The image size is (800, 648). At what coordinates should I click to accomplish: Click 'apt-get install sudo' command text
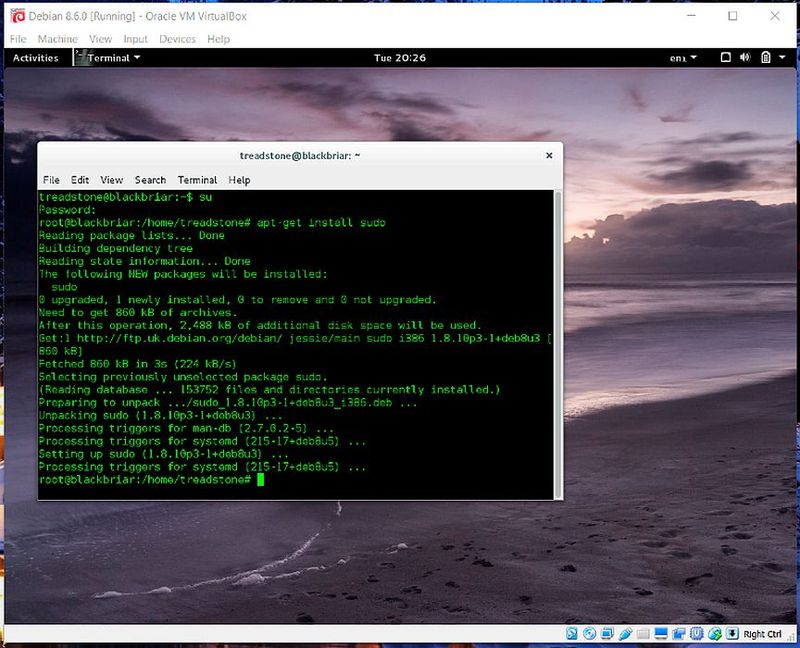tap(321, 223)
